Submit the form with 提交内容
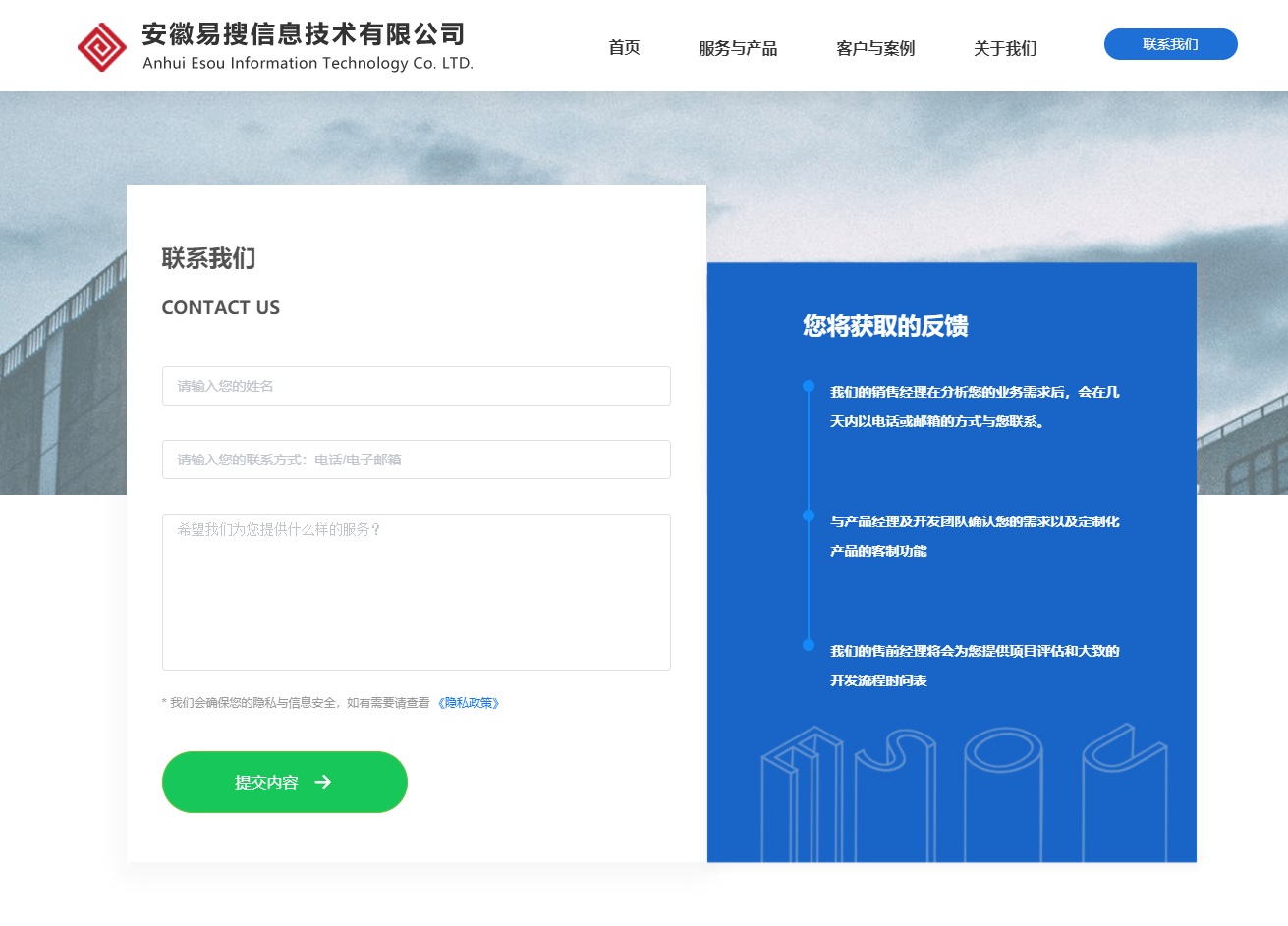The image size is (1288, 926). click(284, 782)
